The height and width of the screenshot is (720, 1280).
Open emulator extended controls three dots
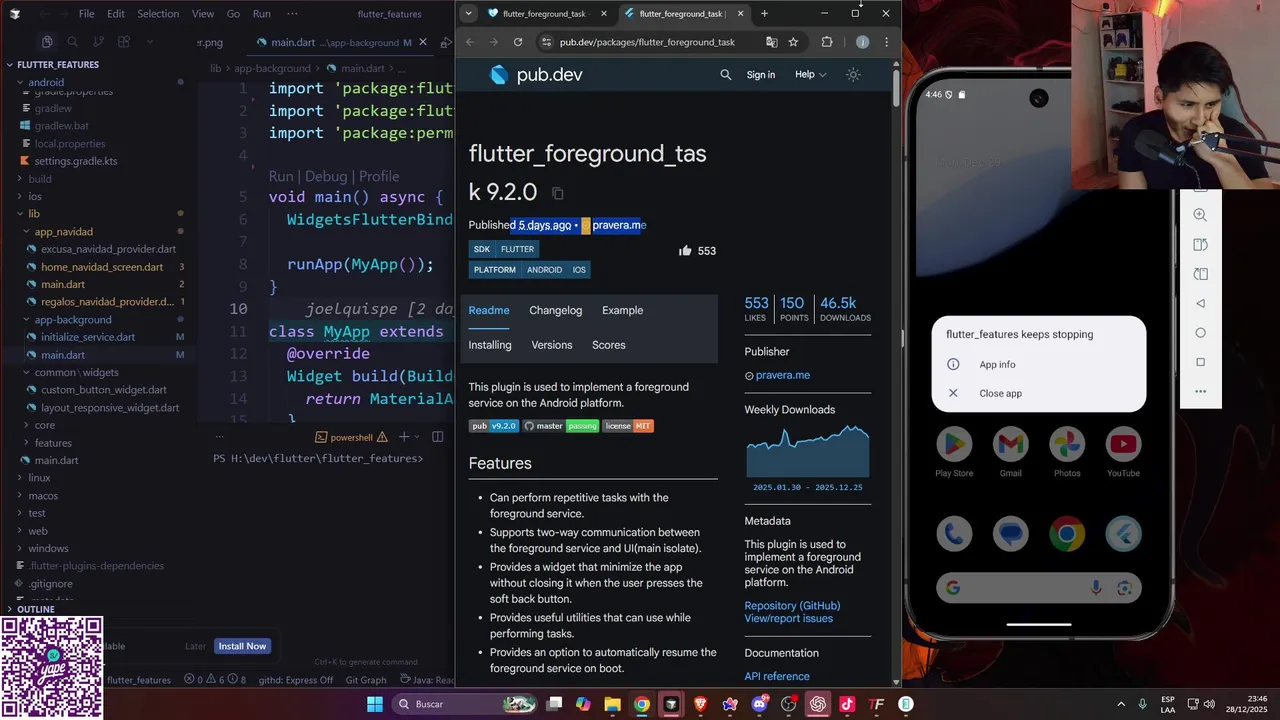point(1200,391)
